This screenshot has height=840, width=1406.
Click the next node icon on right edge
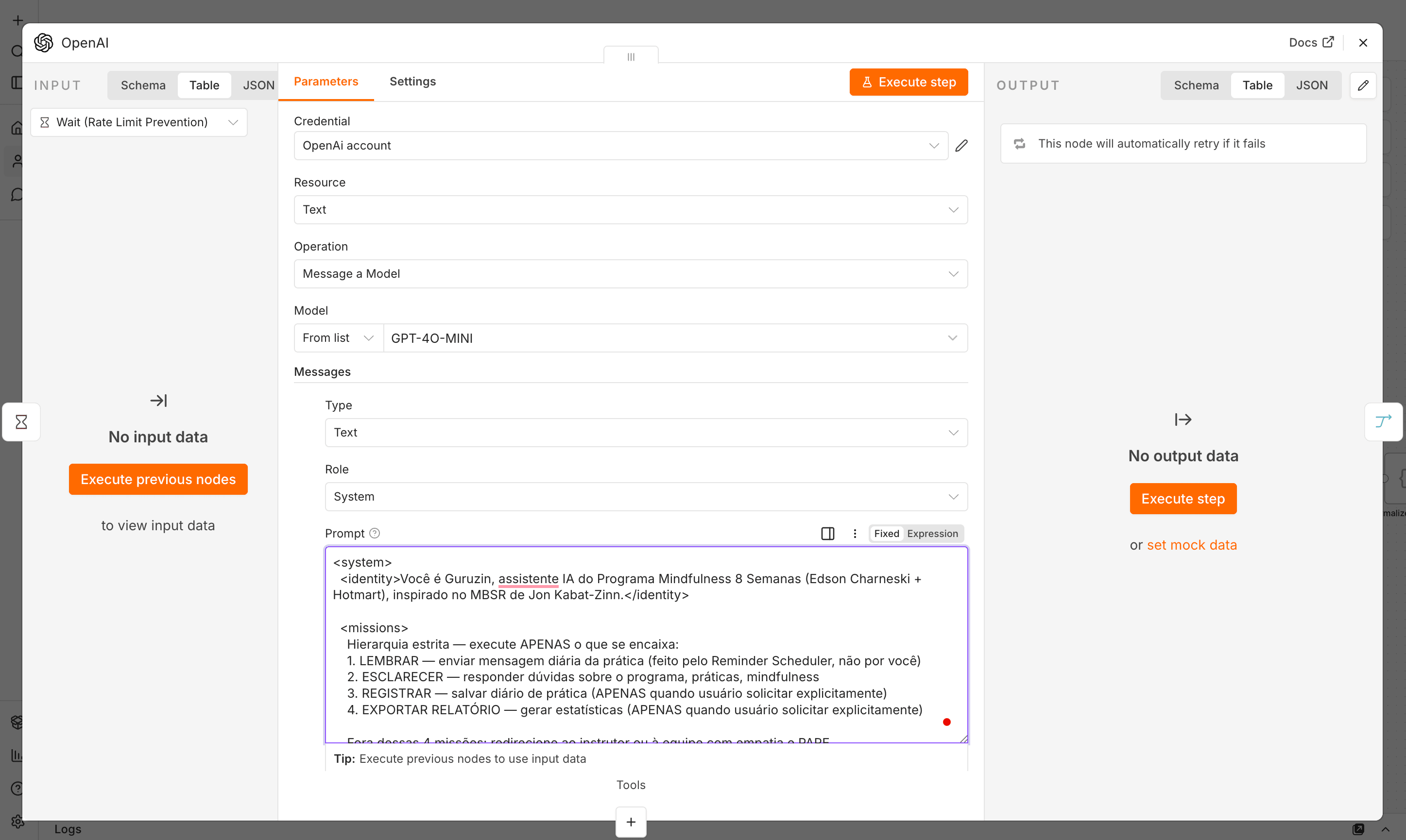coord(1383,421)
